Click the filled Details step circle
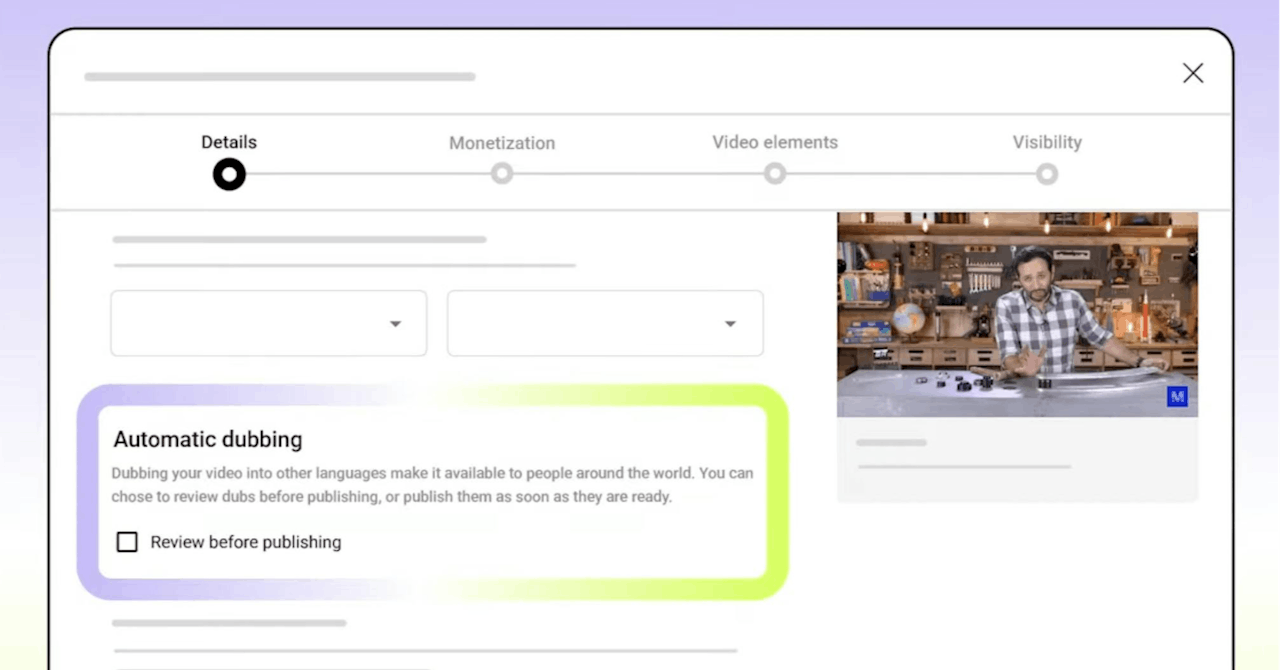 coord(229,175)
